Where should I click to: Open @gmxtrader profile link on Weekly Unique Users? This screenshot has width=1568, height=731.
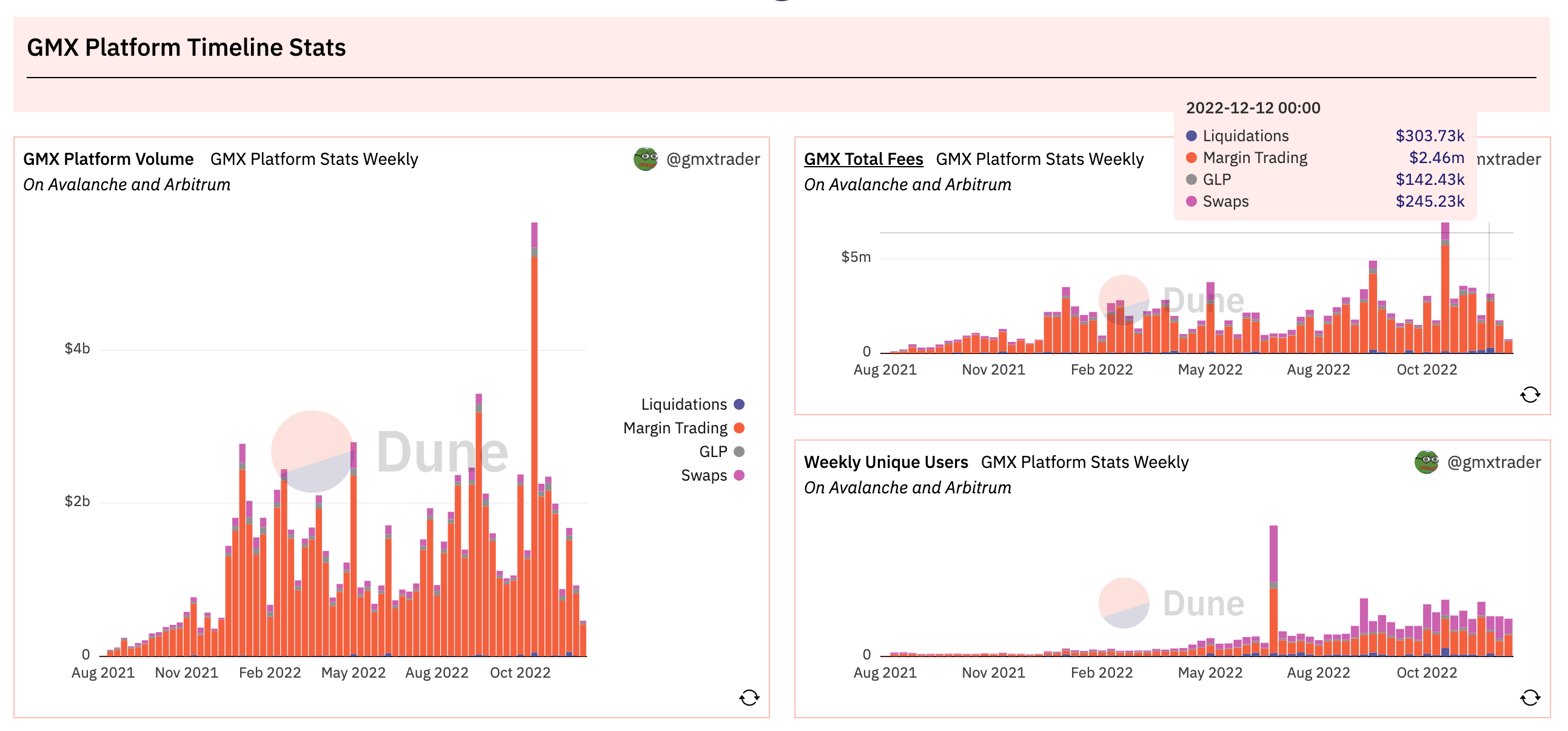pyautogui.click(x=1494, y=462)
